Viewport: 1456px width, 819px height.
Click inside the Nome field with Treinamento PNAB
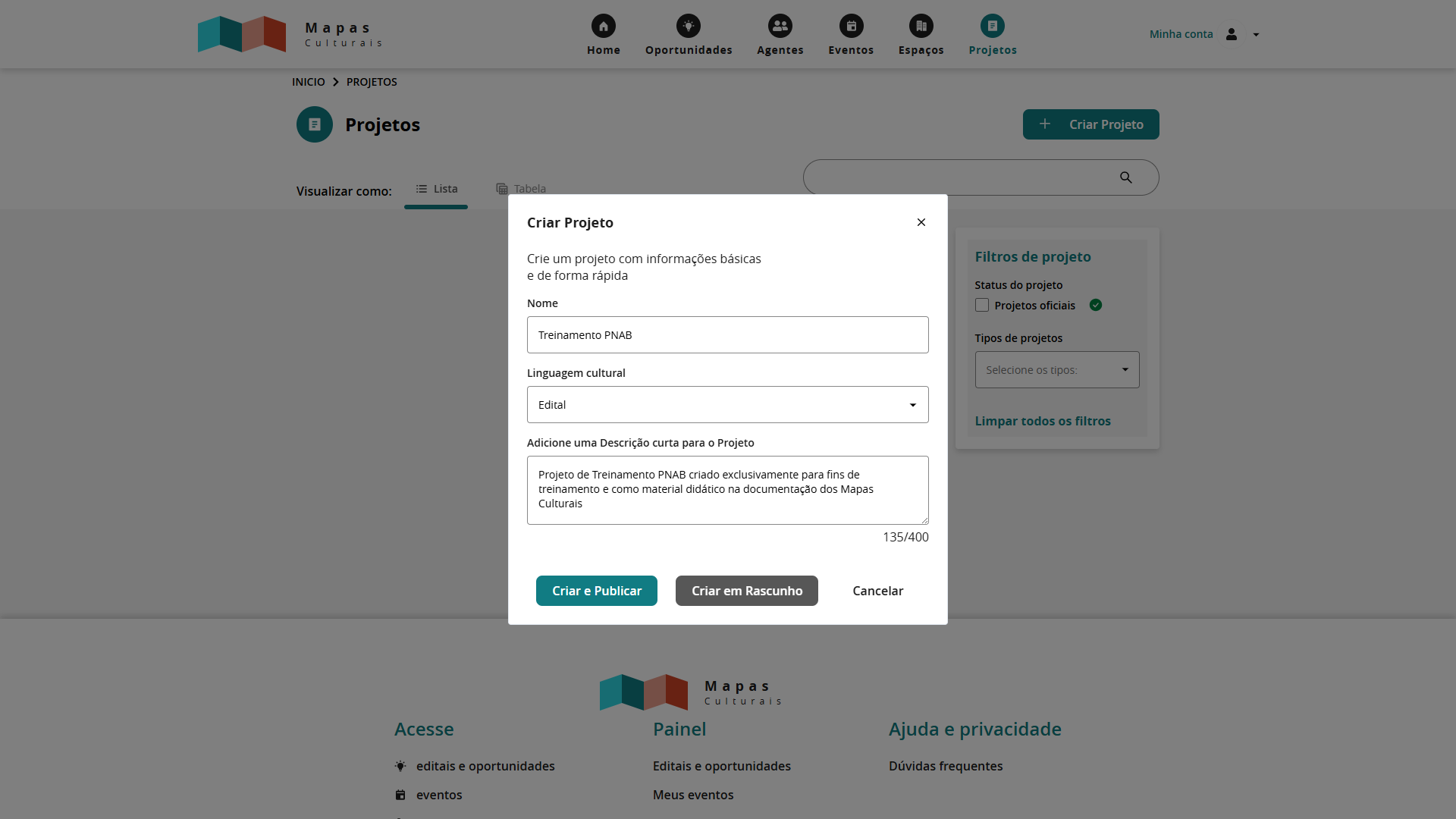727,334
